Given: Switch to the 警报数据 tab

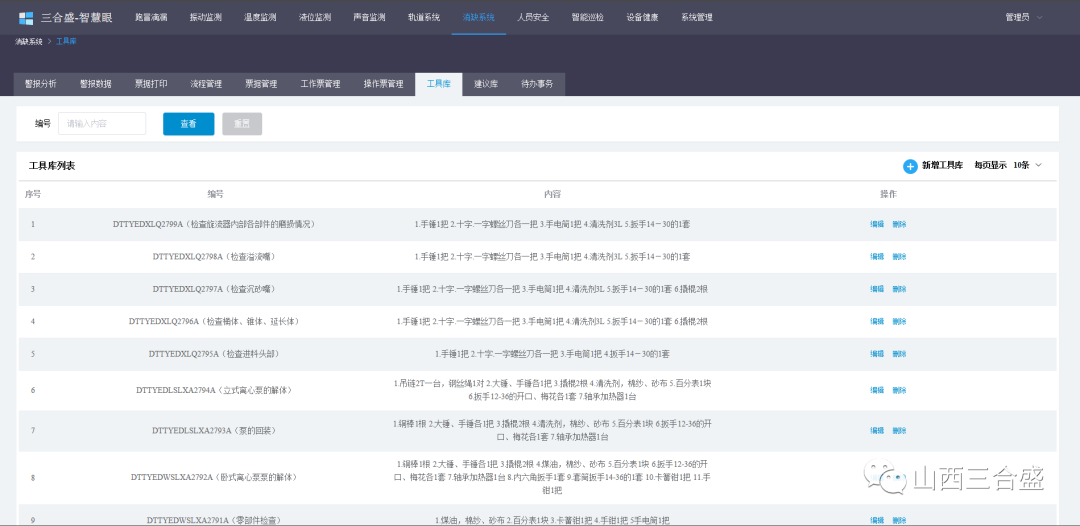Looking at the screenshot, I should click(96, 84).
